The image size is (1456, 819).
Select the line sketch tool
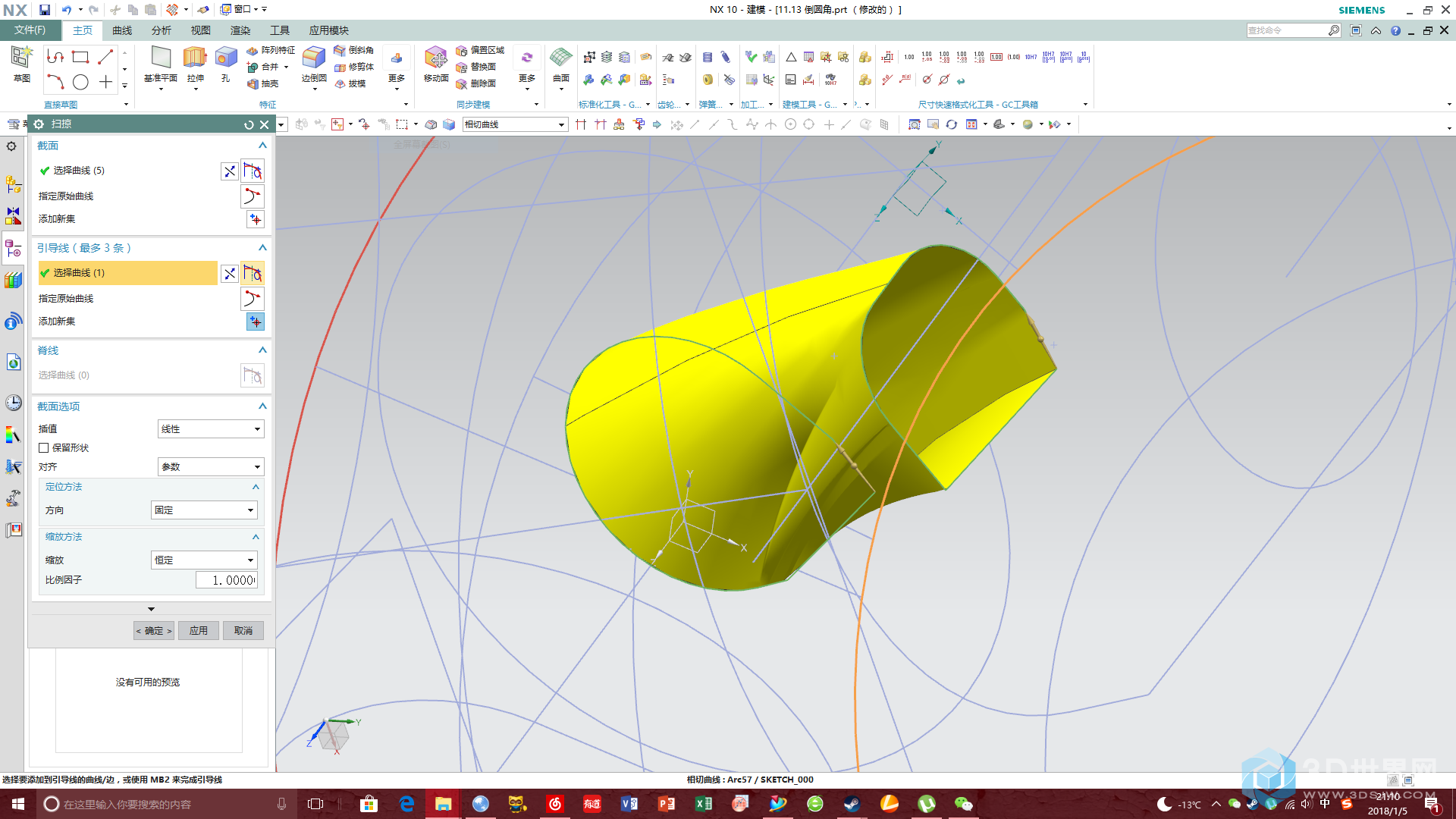pyautogui.click(x=105, y=57)
